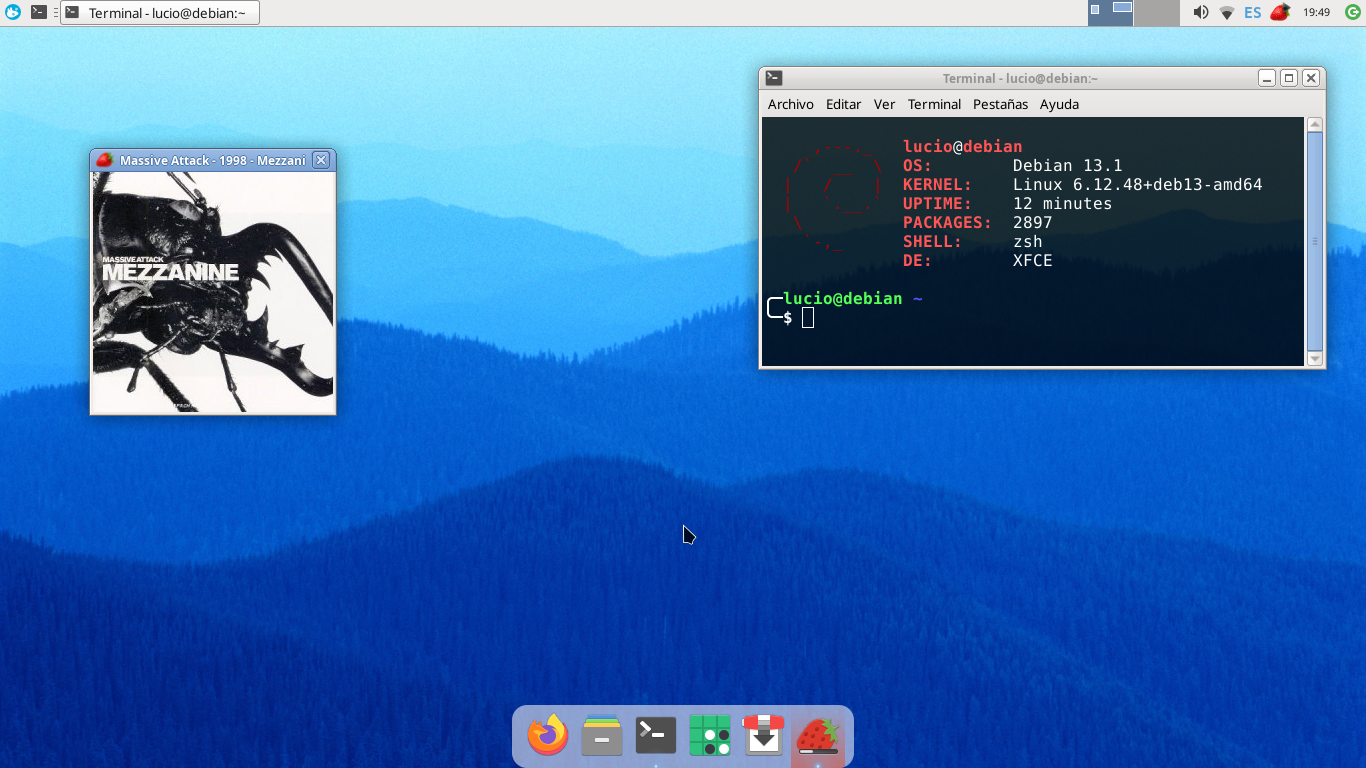Open the Xfce applications menu in the top panel
The width and height of the screenshot is (1366, 768).
[x=13, y=12]
